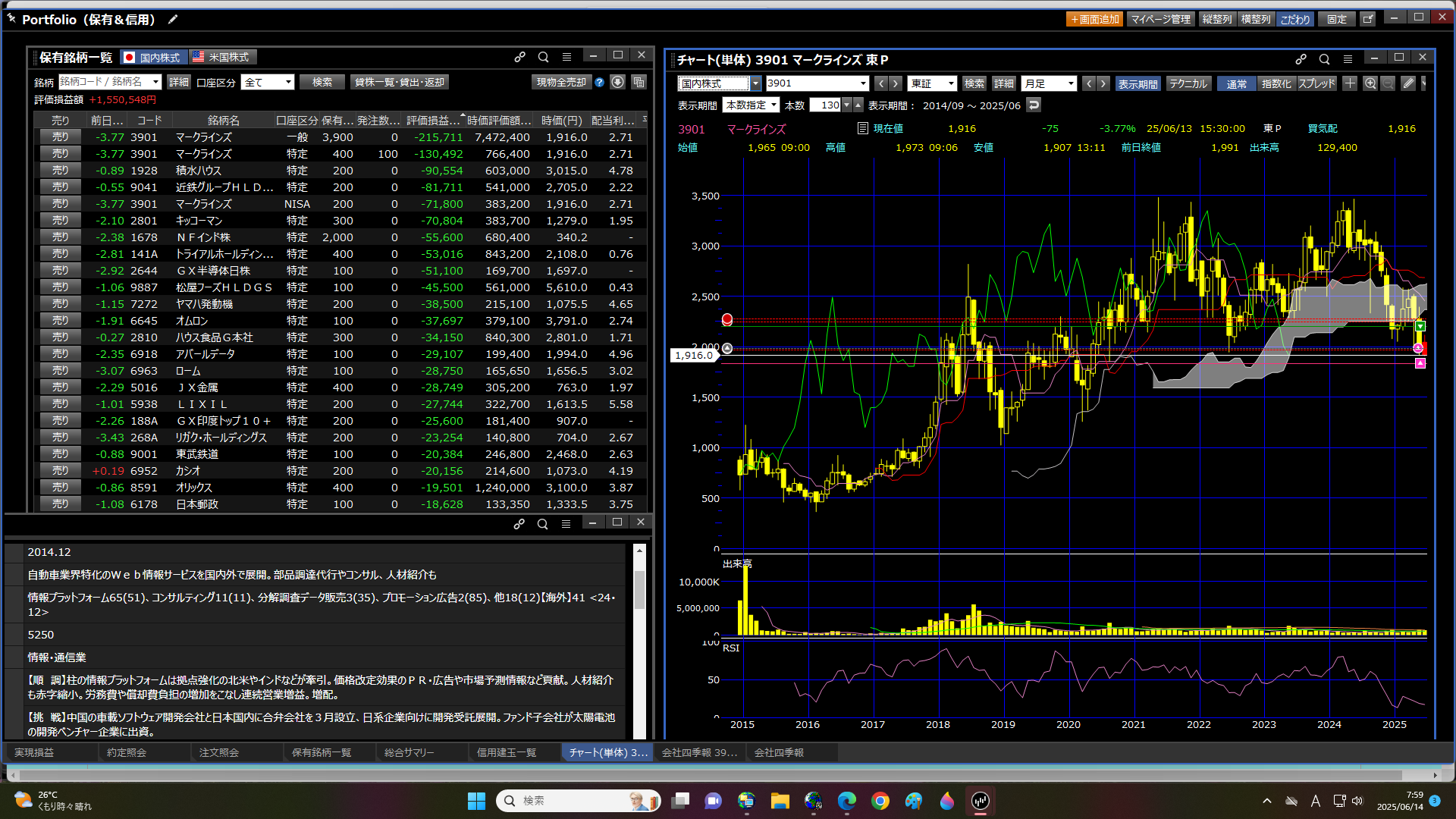Switch holdings to 米国株式

coord(223,57)
